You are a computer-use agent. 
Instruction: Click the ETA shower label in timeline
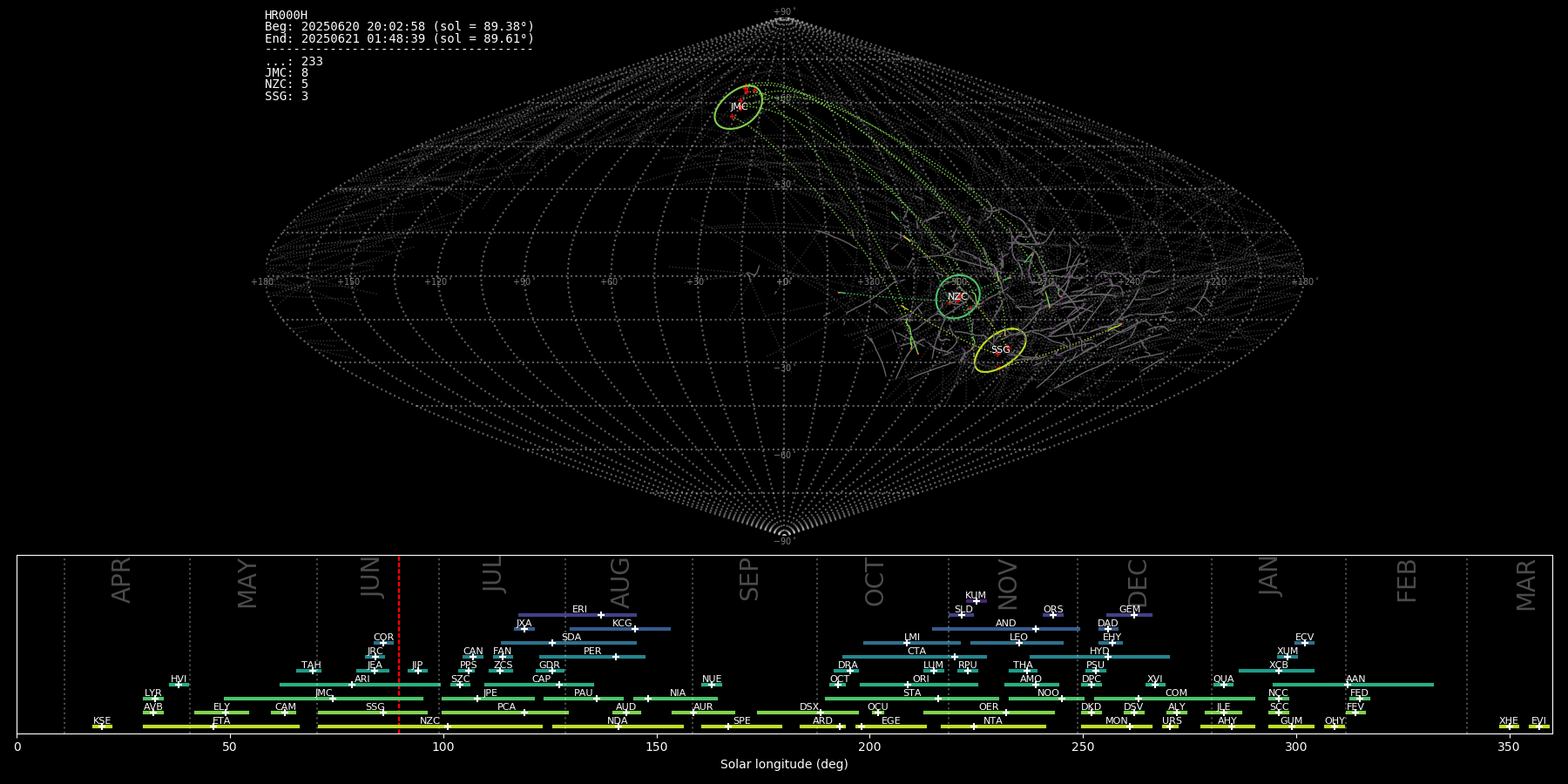tap(221, 721)
